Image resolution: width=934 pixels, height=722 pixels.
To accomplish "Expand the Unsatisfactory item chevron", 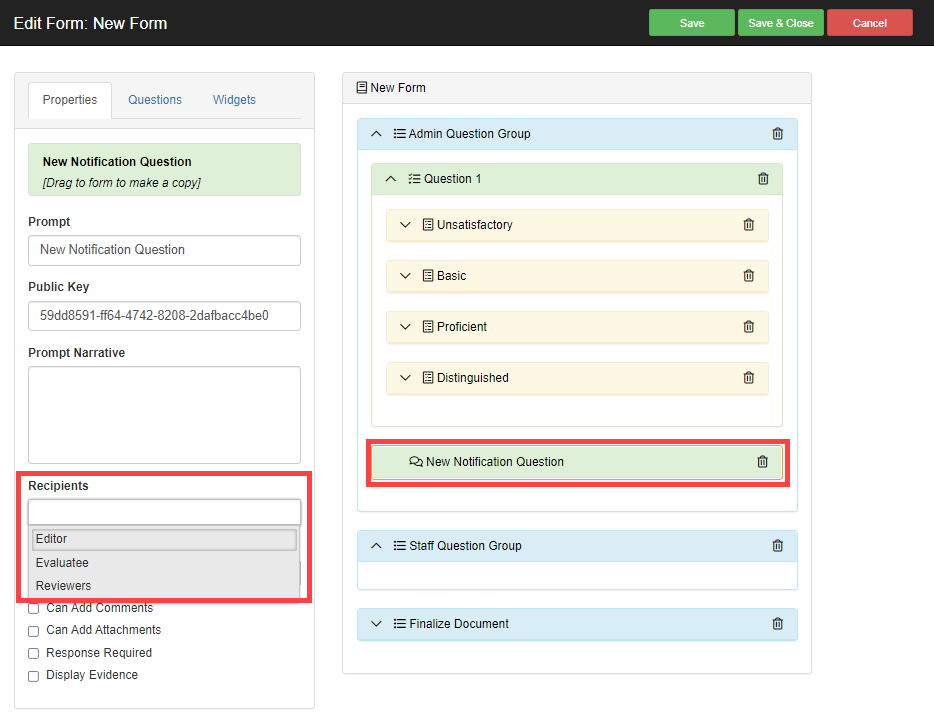I will coord(405,225).
